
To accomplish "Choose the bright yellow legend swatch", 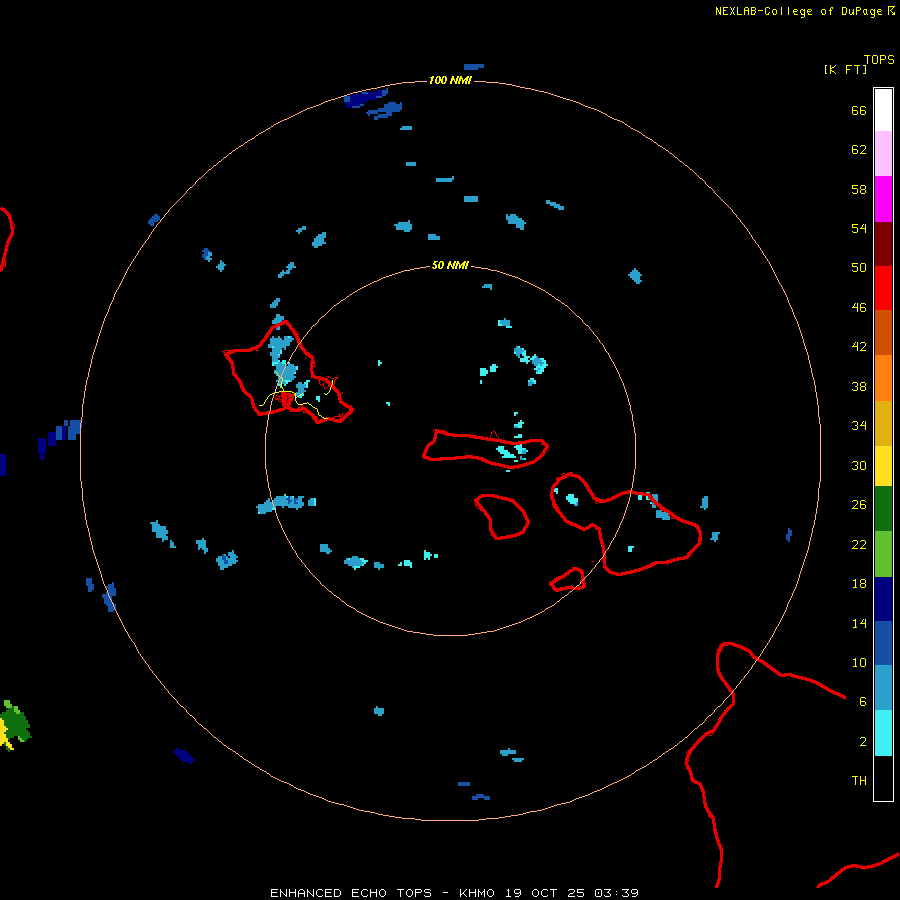I will tap(883, 466).
